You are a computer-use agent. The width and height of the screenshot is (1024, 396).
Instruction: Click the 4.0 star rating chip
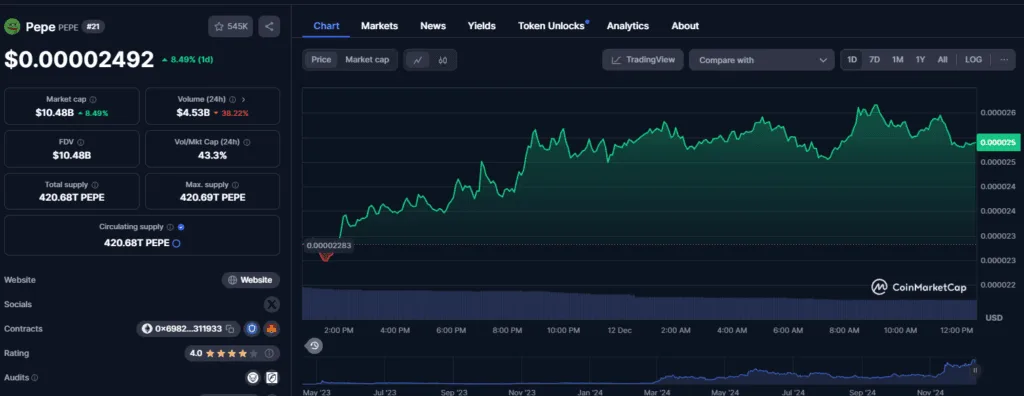(231, 354)
